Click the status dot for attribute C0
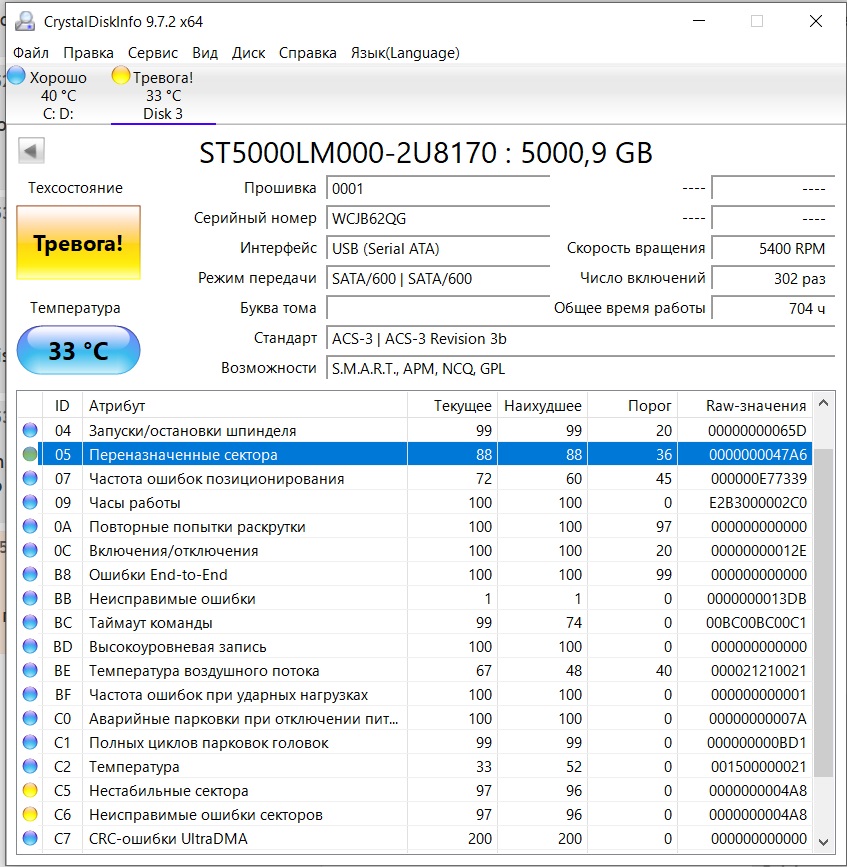This screenshot has height=867, width=847. [x=30, y=718]
